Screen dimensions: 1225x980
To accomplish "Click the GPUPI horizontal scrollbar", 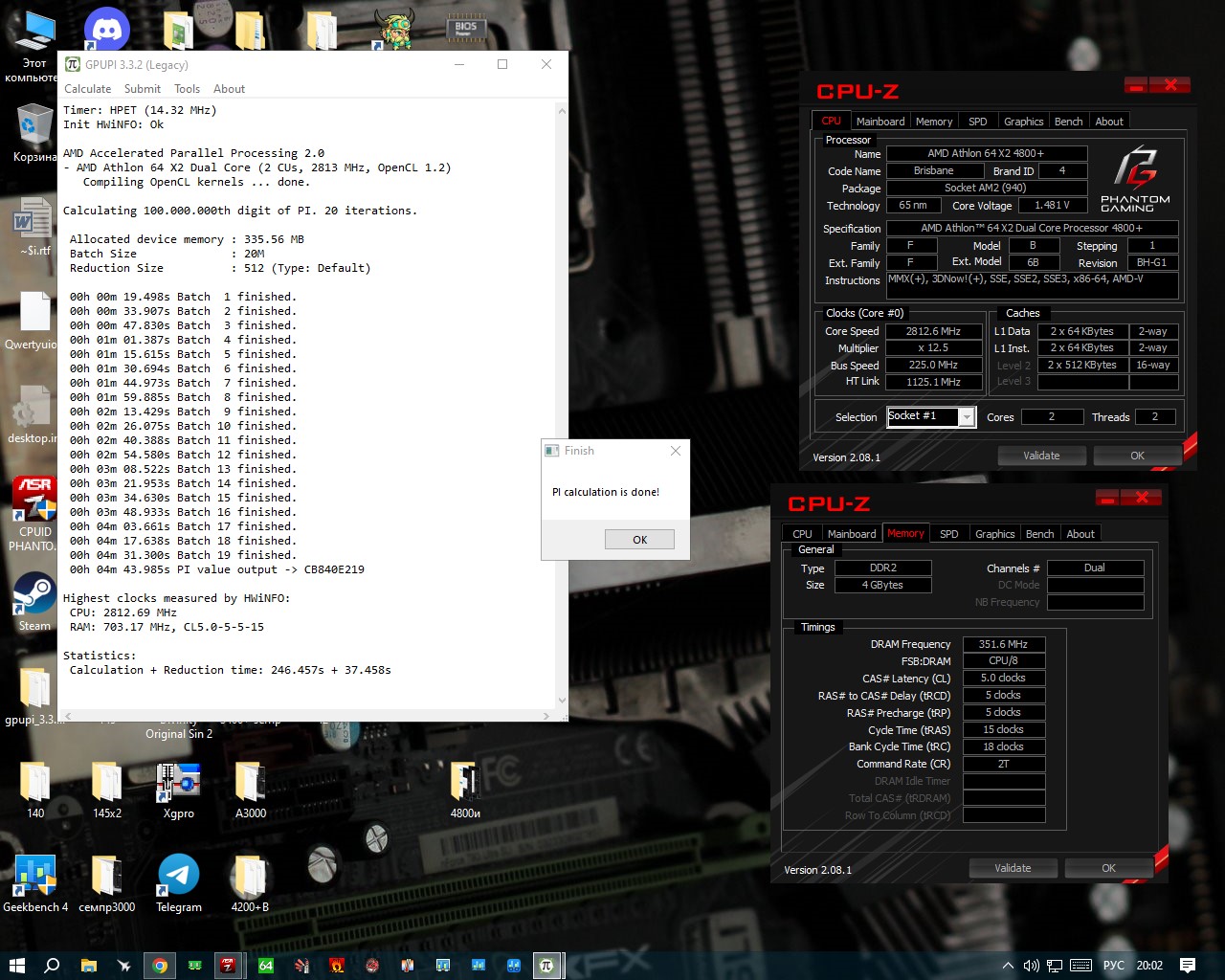I will click(307, 715).
